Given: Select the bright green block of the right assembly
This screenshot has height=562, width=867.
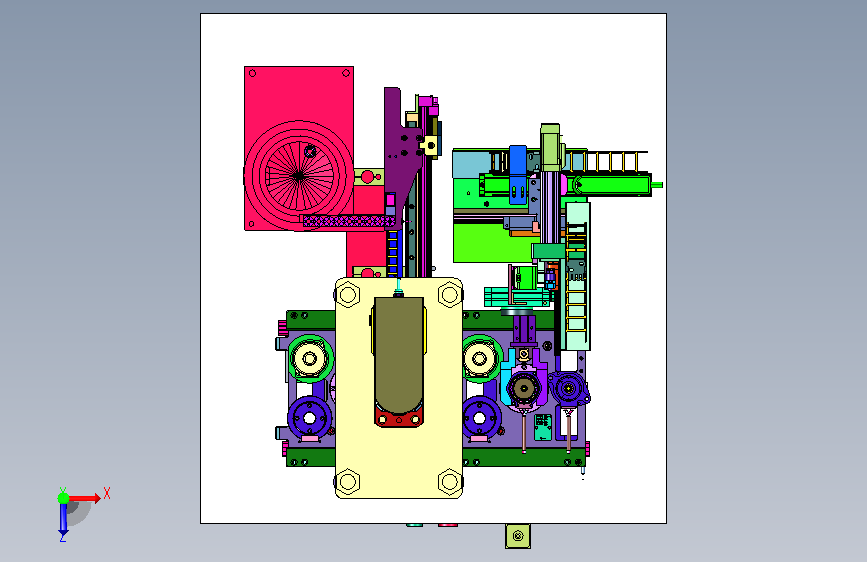Looking at the screenshot, I should tap(492, 242).
